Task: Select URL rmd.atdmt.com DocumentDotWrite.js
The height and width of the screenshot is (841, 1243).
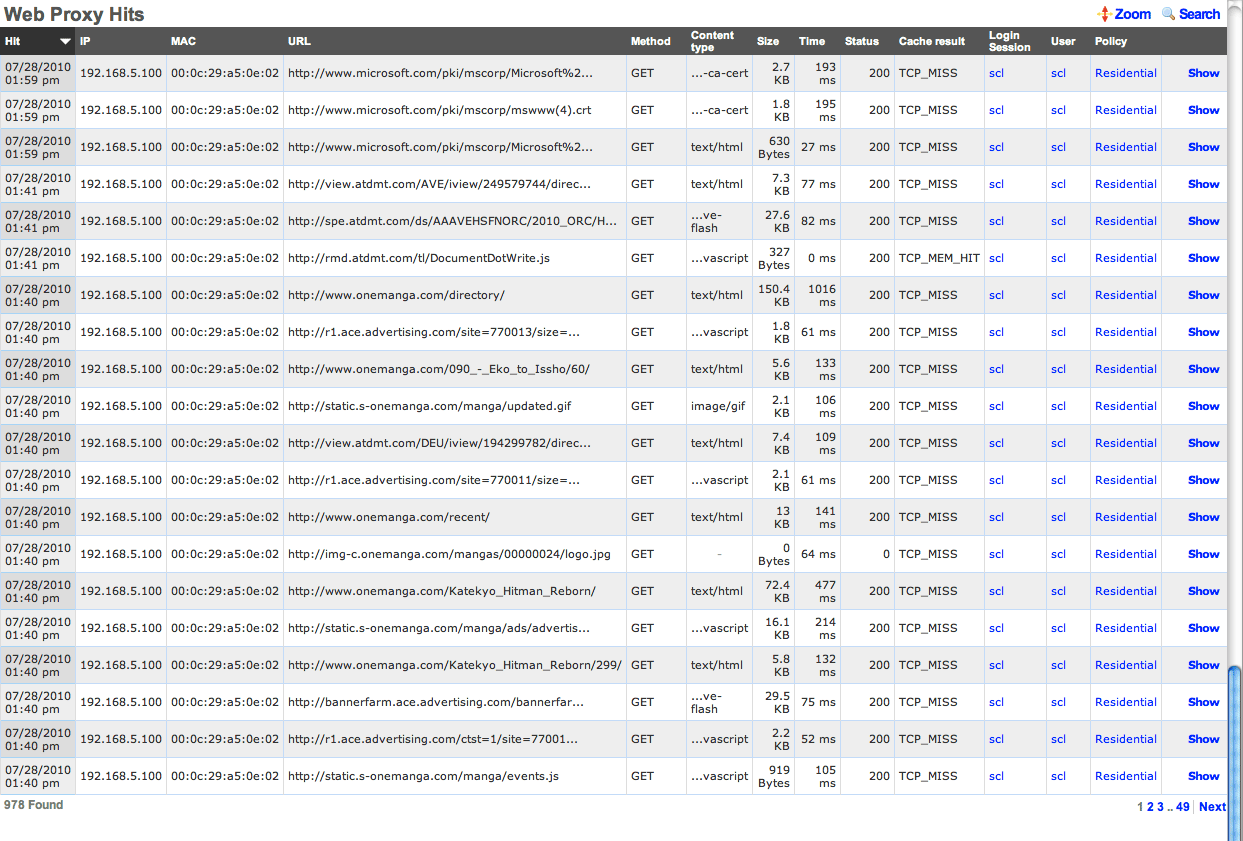Action: click(x=419, y=258)
